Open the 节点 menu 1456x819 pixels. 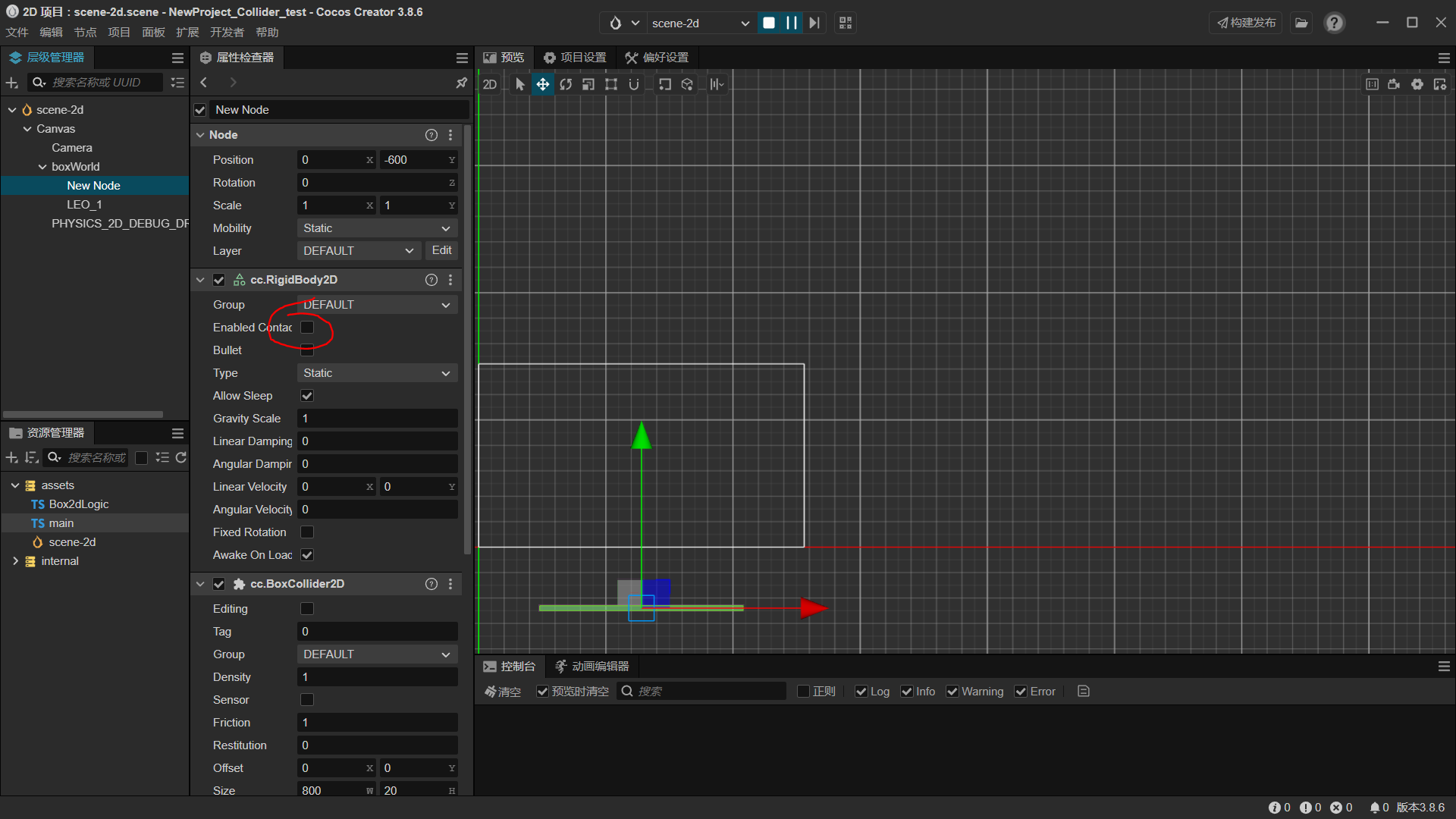point(85,32)
